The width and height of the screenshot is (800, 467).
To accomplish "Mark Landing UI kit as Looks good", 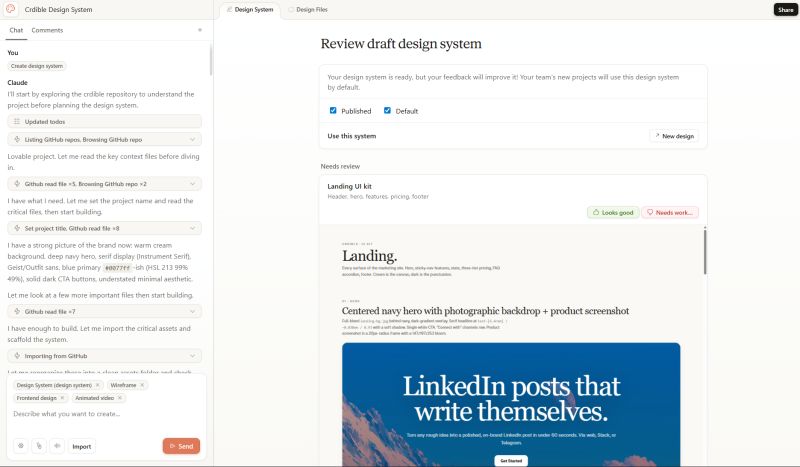I will tap(613, 212).
